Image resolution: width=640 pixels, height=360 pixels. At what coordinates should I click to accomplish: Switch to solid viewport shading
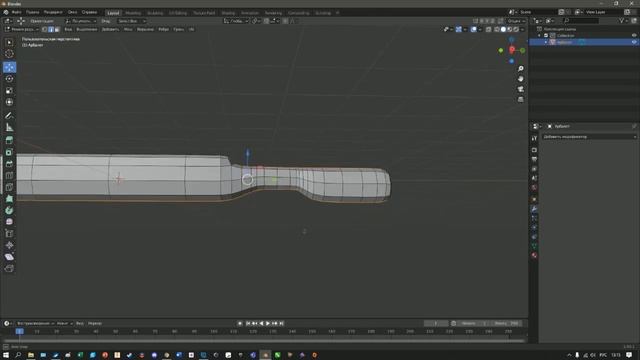503,29
